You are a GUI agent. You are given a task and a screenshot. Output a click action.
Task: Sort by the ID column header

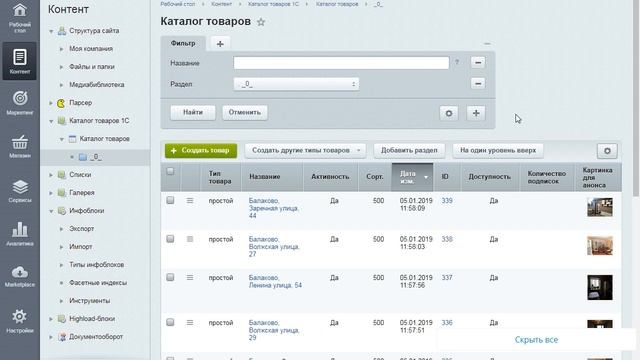(447, 177)
